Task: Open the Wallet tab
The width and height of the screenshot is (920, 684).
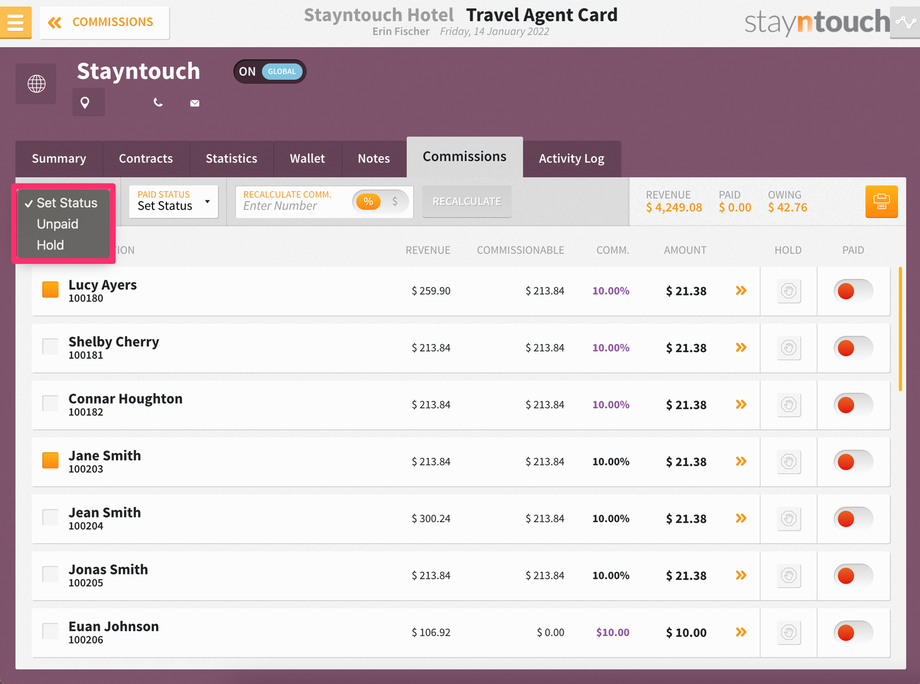Action: point(307,158)
